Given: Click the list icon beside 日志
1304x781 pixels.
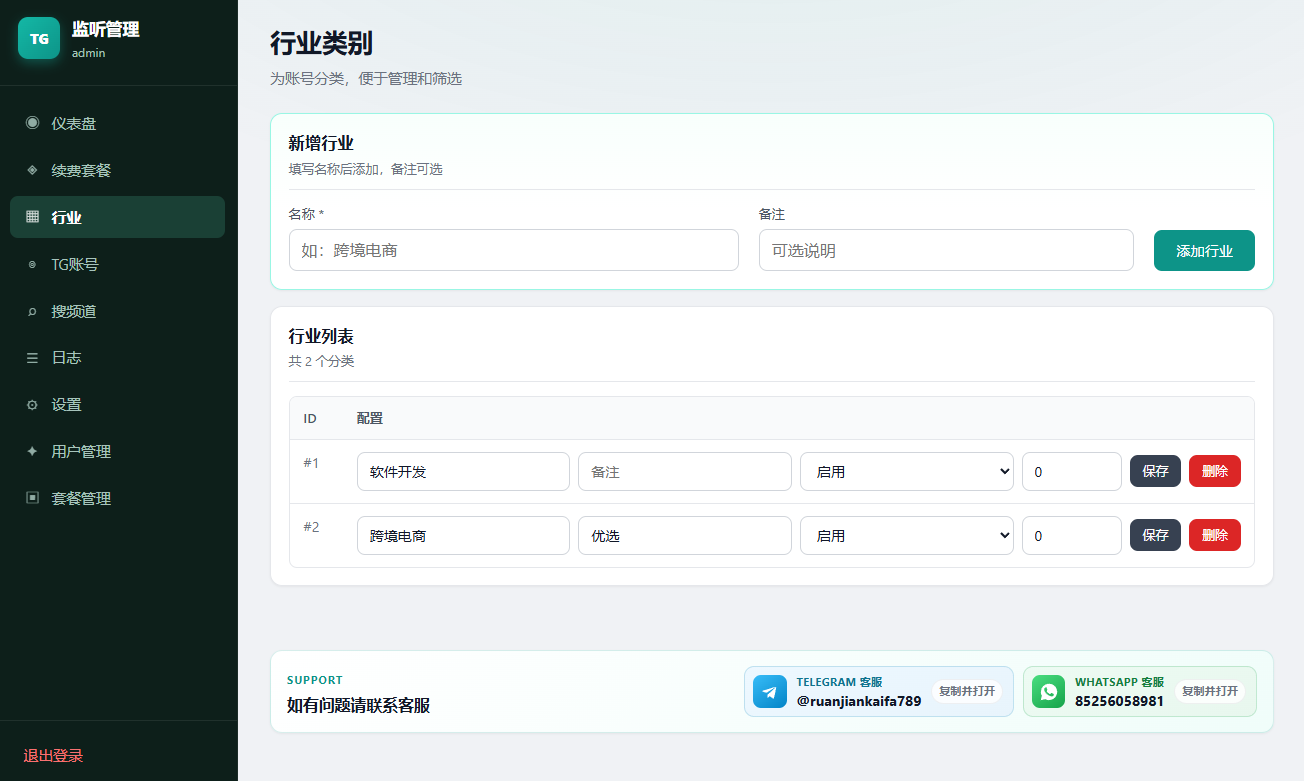Looking at the screenshot, I should point(32,358).
